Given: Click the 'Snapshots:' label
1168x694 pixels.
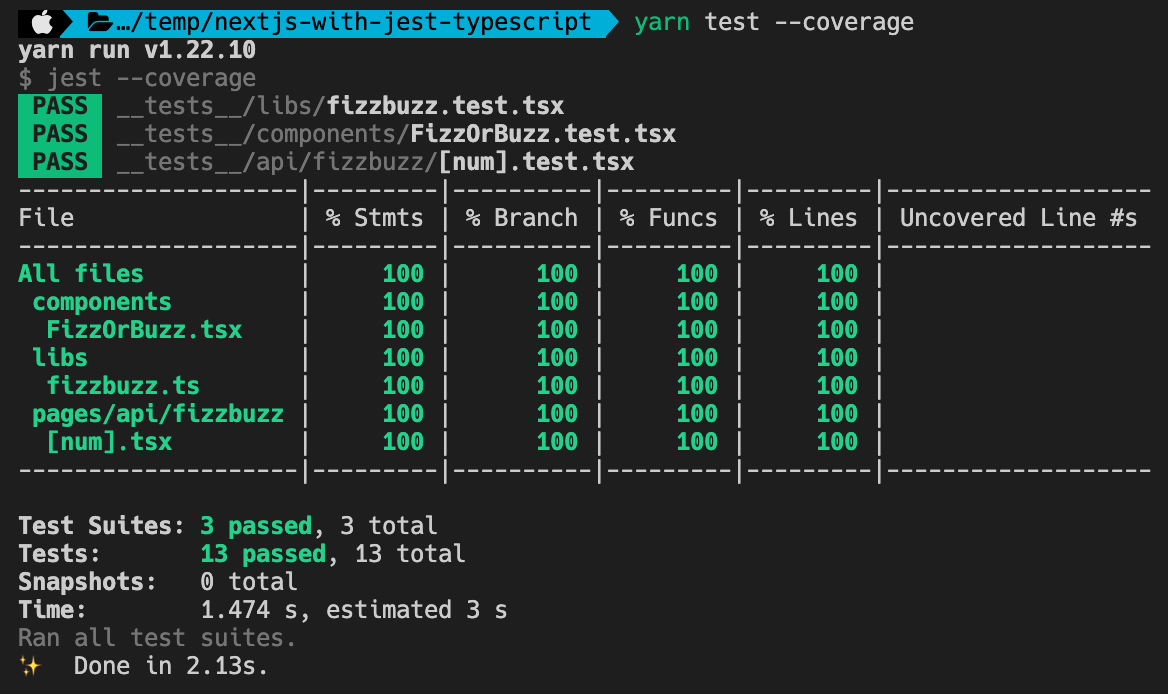Looking at the screenshot, I should tap(87, 582).
